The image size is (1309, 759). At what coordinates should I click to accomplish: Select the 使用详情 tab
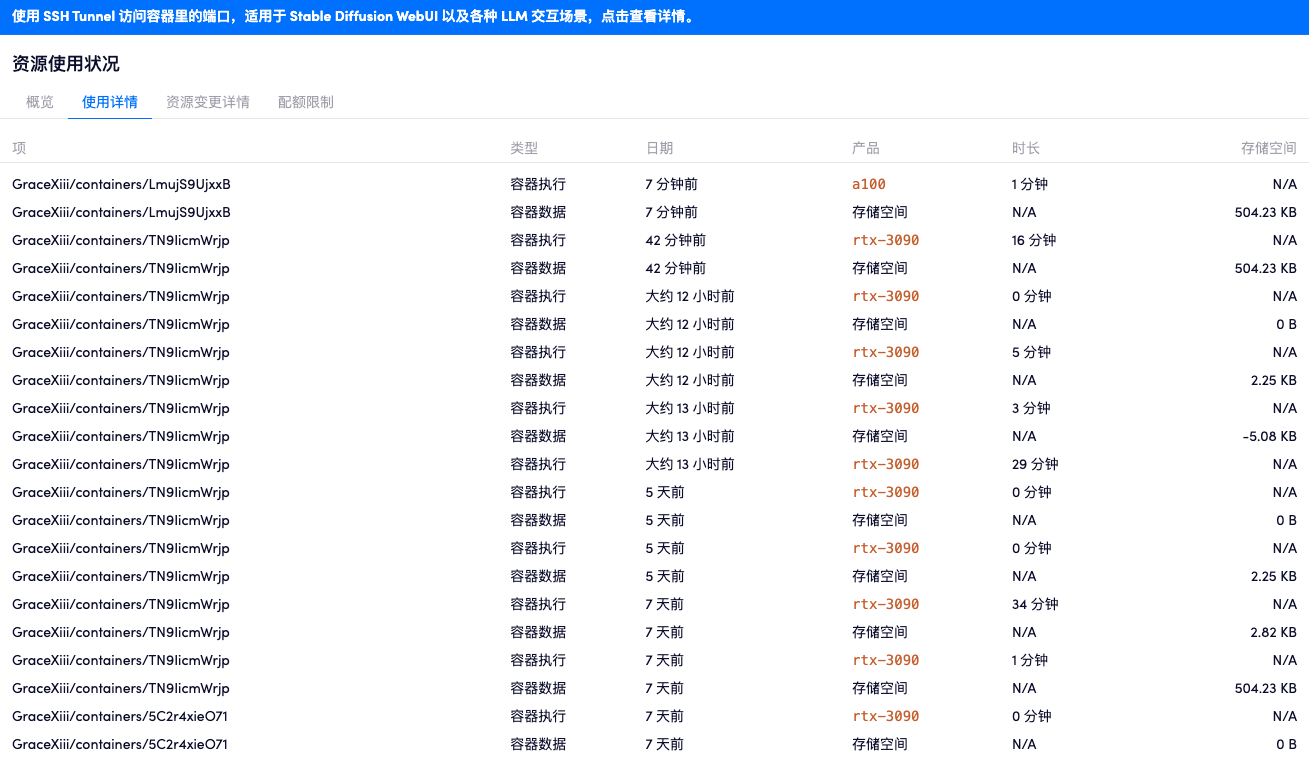pos(109,101)
